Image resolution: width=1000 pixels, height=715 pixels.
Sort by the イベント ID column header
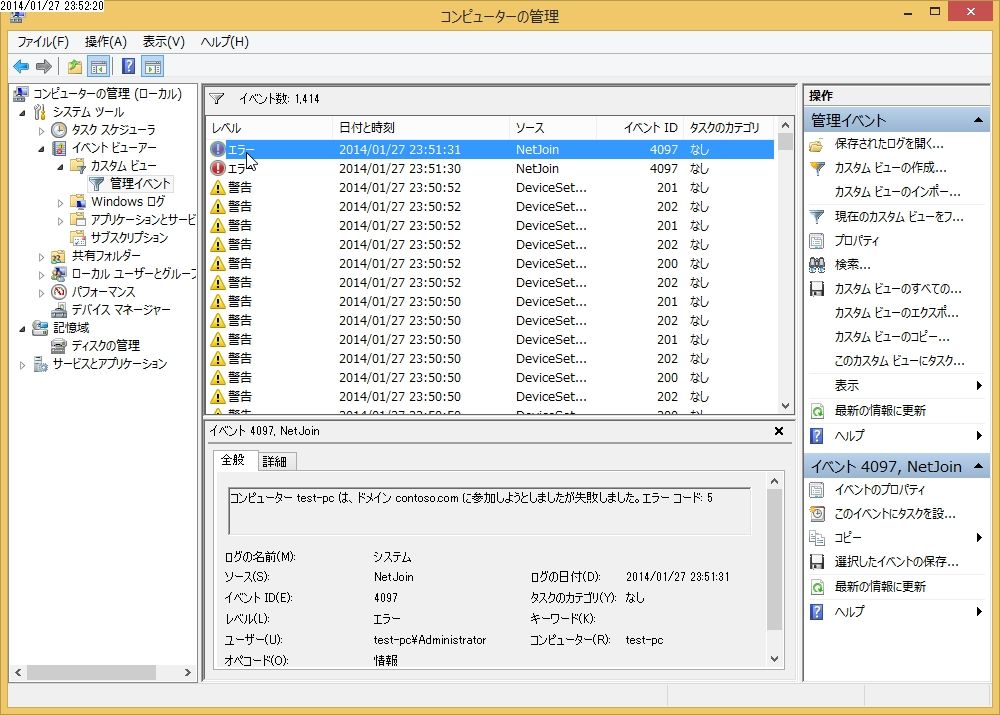point(640,128)
